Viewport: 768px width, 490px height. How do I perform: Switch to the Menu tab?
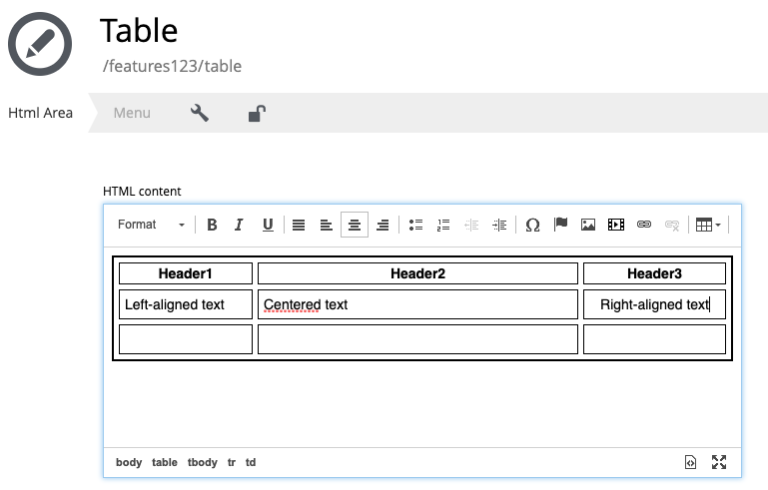[132, 113]
